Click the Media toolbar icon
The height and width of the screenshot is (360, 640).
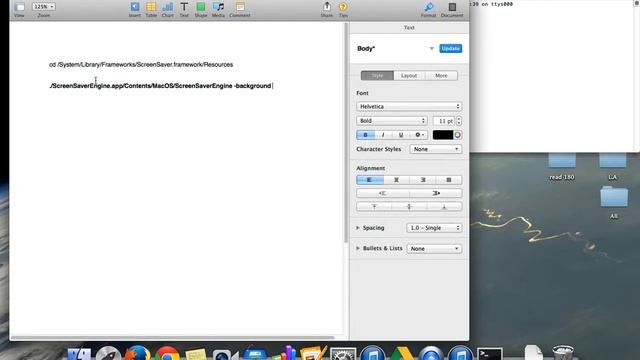[x=218, y=9]
